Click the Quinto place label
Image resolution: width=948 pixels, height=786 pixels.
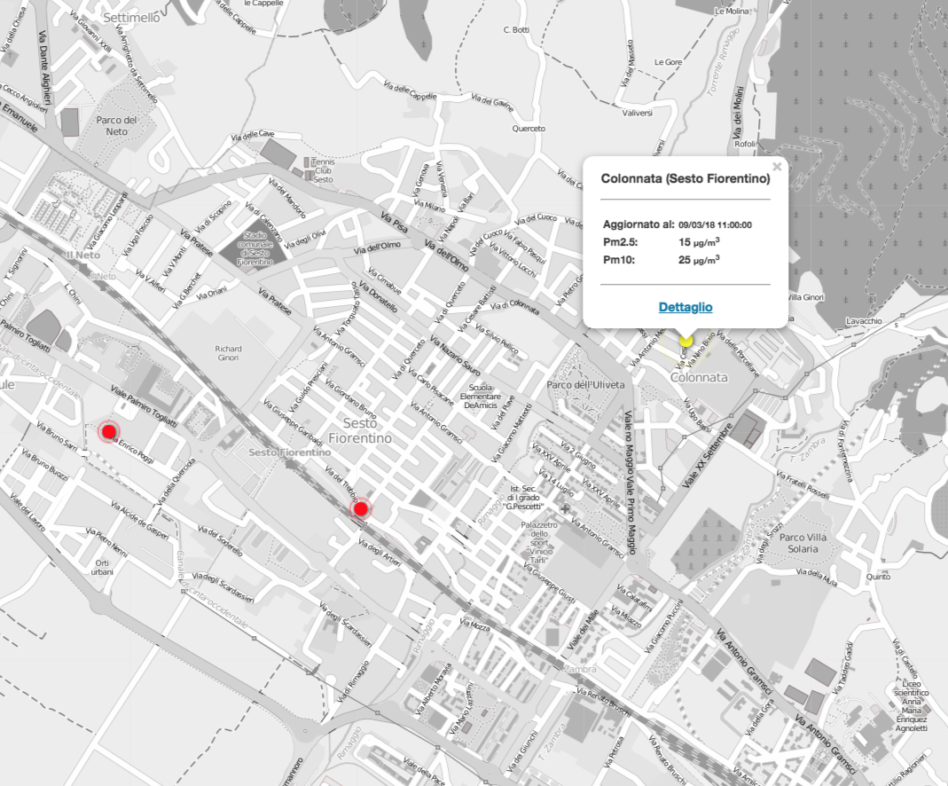[x=879, y=577]
